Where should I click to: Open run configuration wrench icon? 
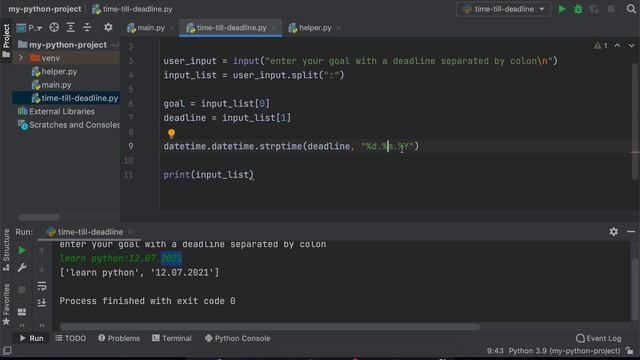click(x=22, y=268)
